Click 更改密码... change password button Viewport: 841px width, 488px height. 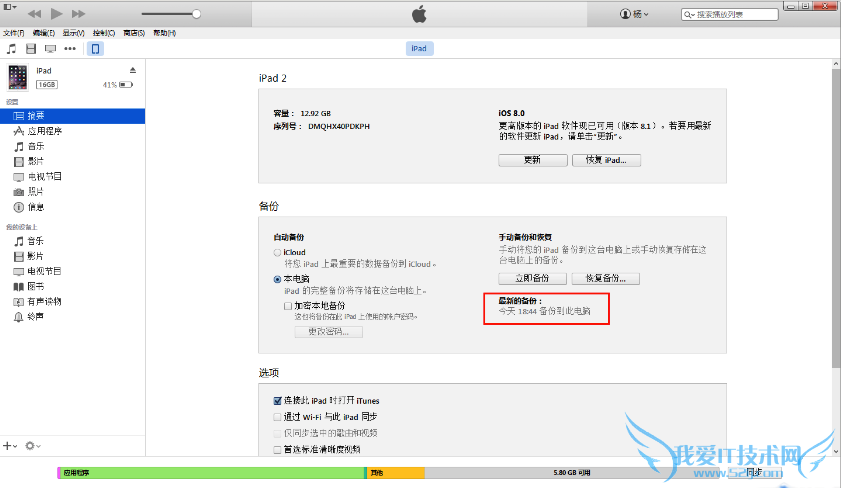[328, 332]
